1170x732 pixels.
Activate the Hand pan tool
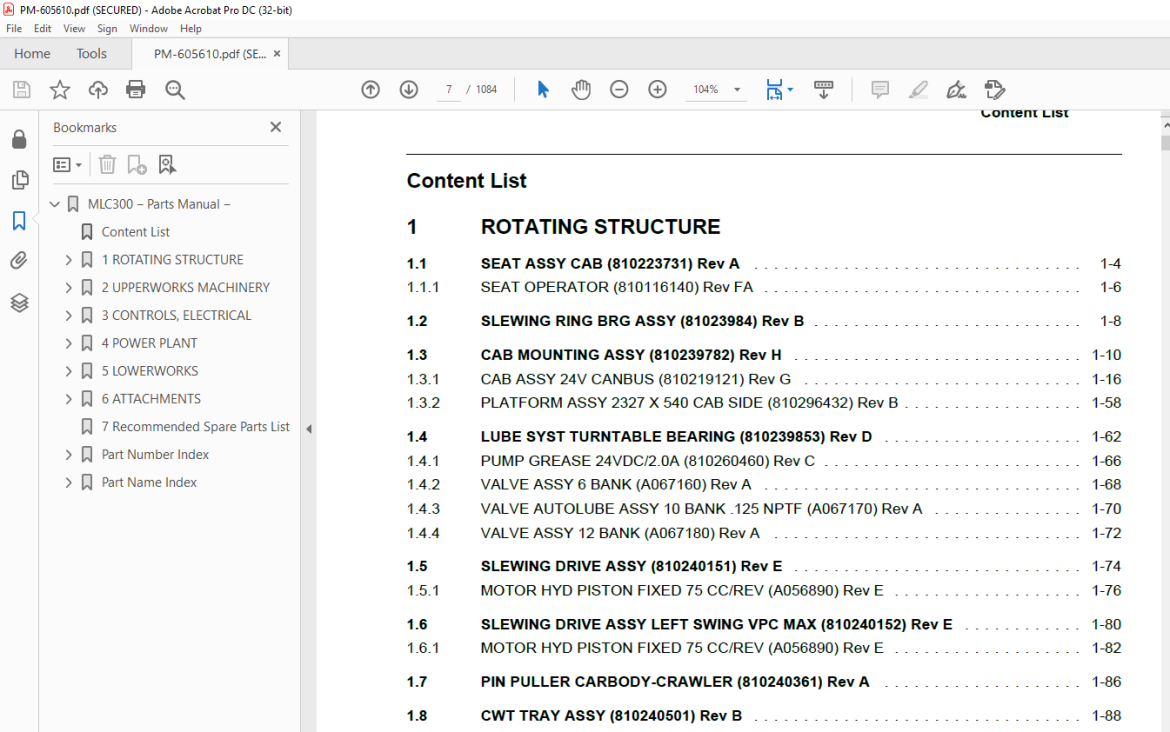[x=581, y=90]
